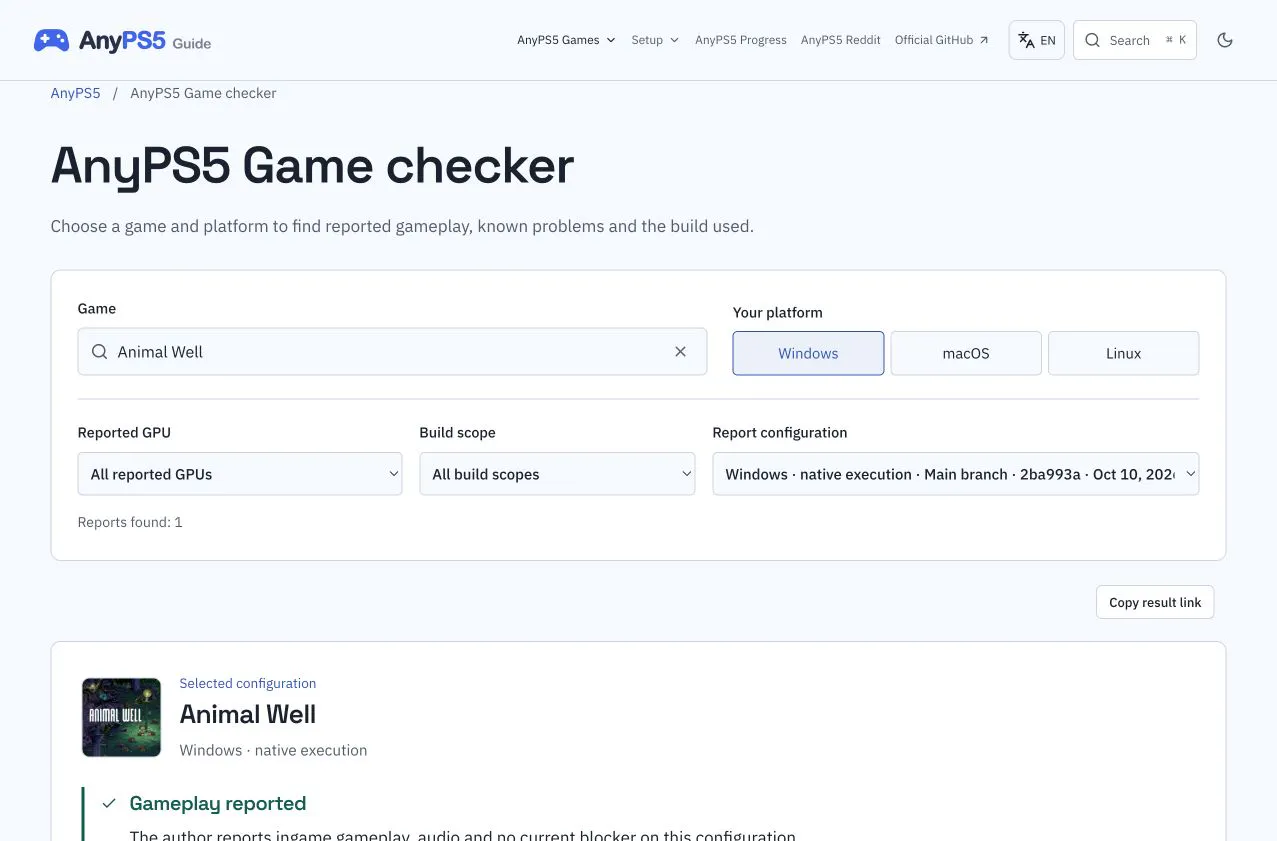
Task: Click the Animal Well cover thumbnail
Action: [x=121, y=717]
